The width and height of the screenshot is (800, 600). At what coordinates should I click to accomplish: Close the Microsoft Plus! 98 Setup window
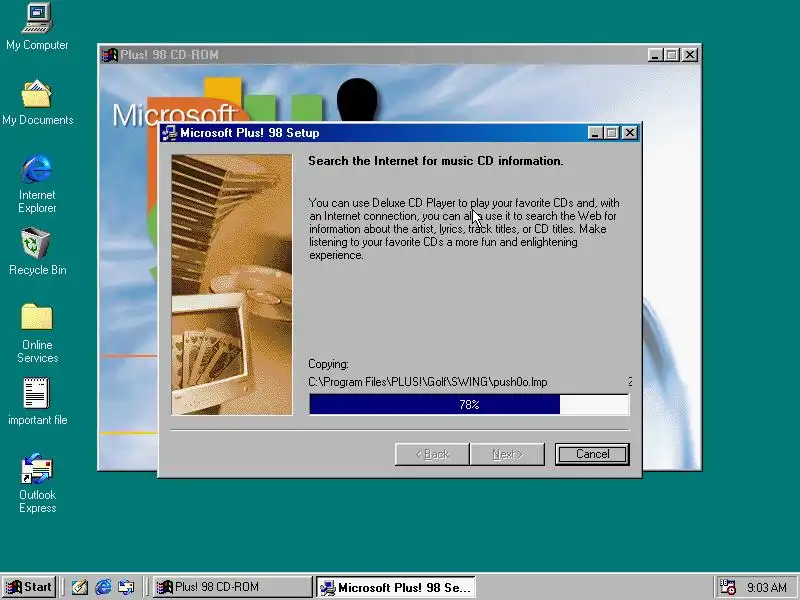point(630,133)
